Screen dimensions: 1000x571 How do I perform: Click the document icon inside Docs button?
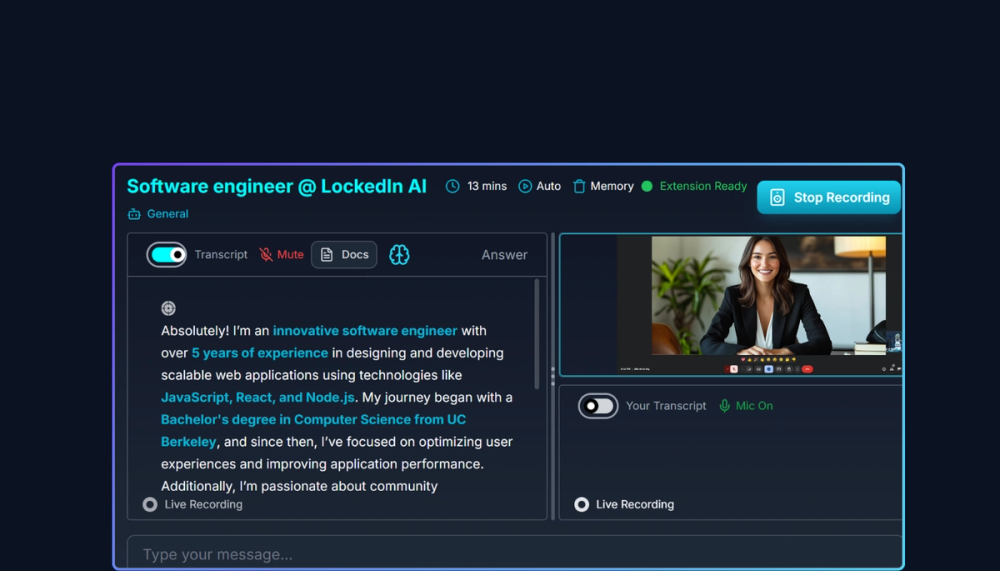[x=327, y=255]
